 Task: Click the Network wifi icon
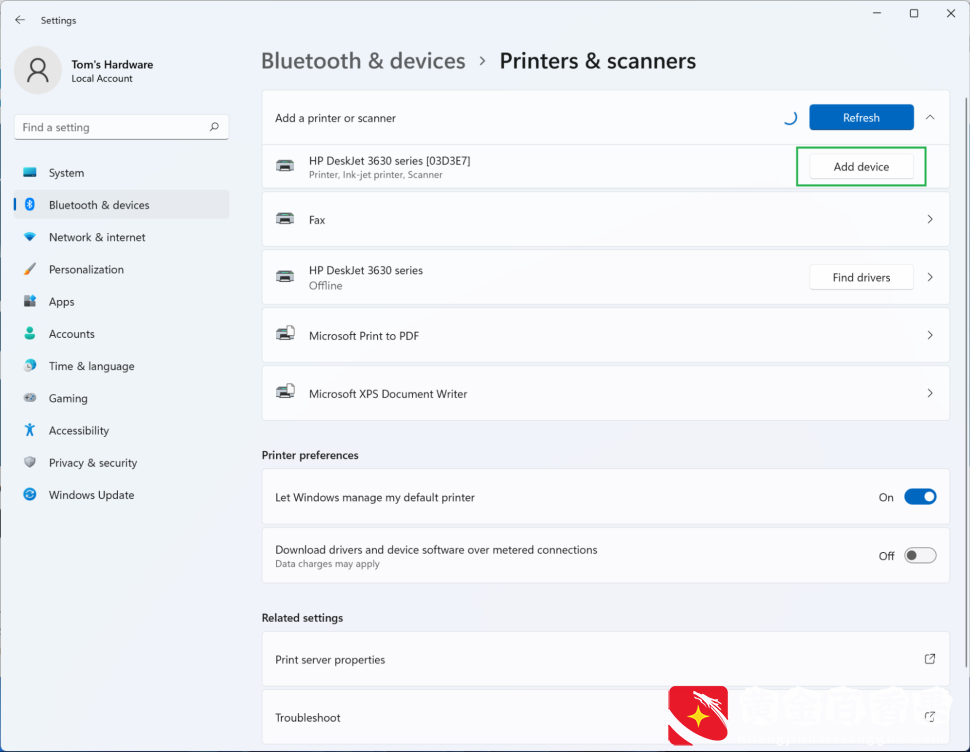(x=30, y=237)
